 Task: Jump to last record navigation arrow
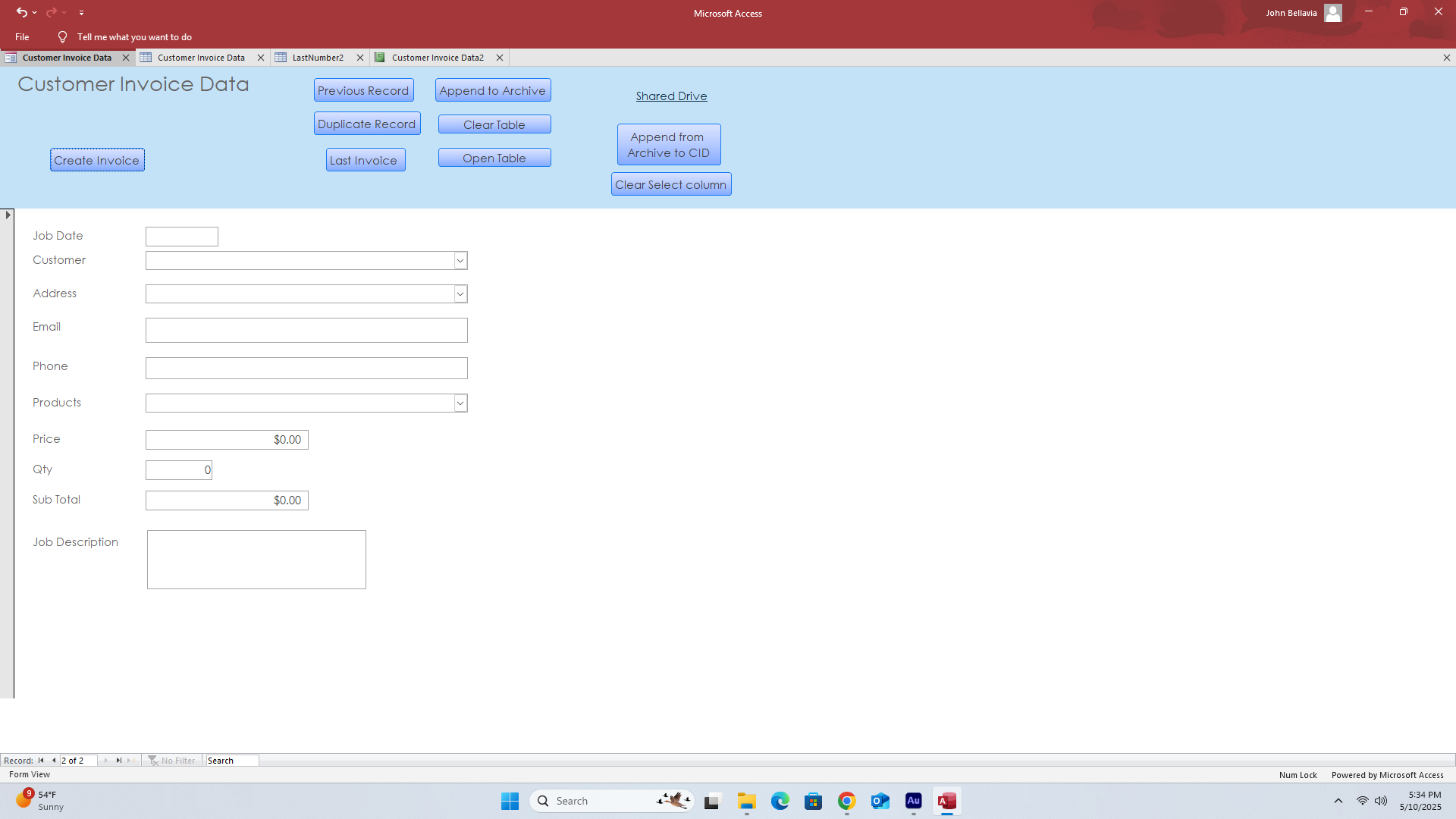[x=119, y=761]
